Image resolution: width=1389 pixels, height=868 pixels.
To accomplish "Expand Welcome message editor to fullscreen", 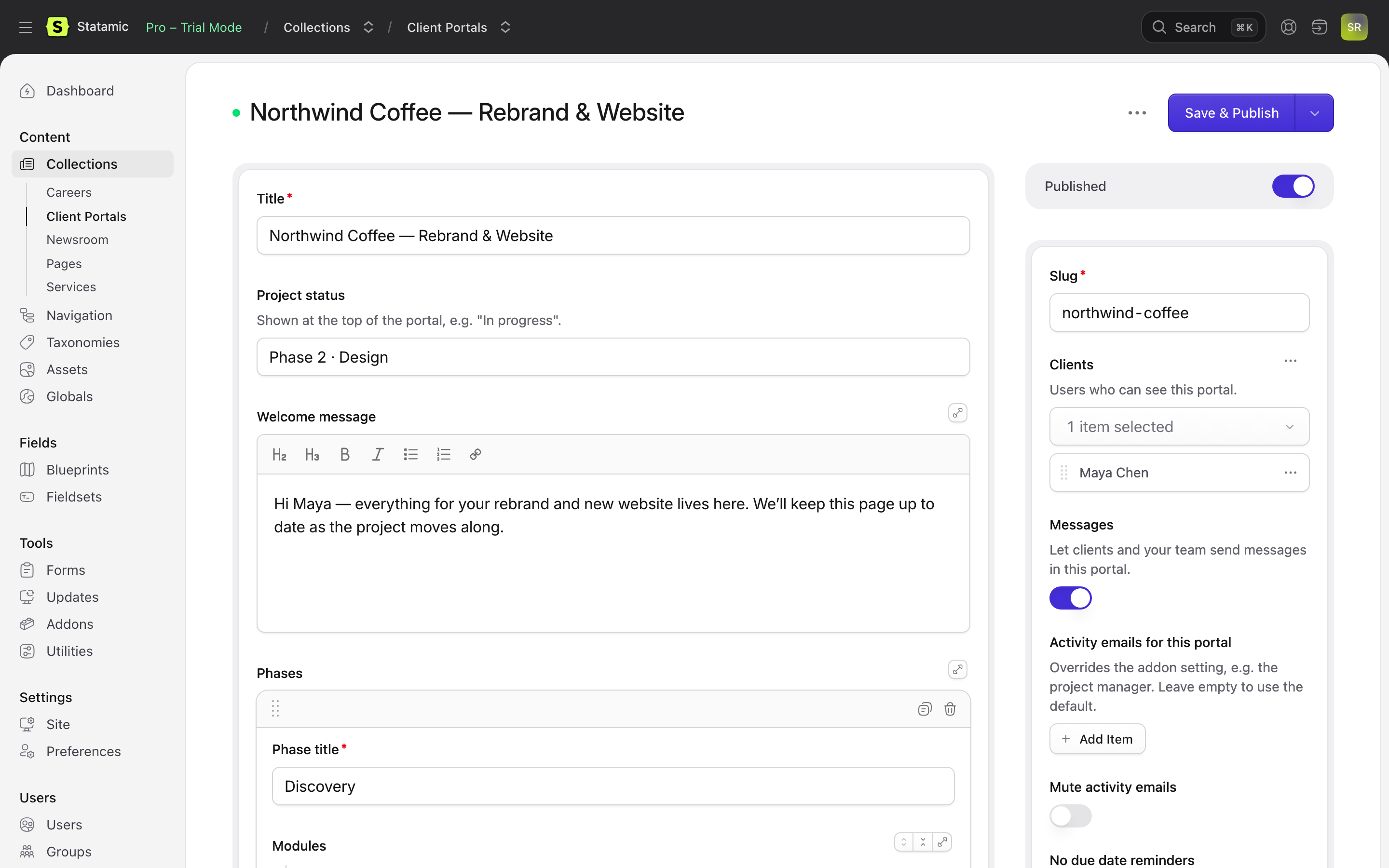I will click(957, 413).
